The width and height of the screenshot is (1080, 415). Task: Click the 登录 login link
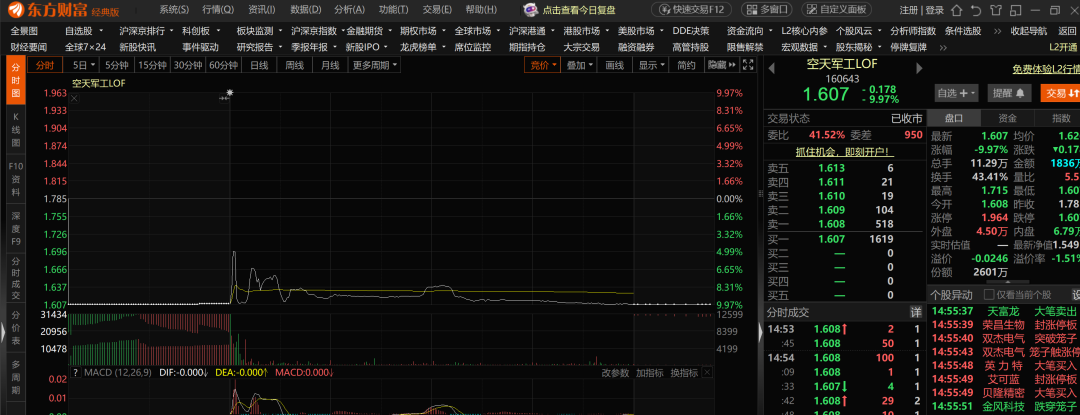(934, 10)
